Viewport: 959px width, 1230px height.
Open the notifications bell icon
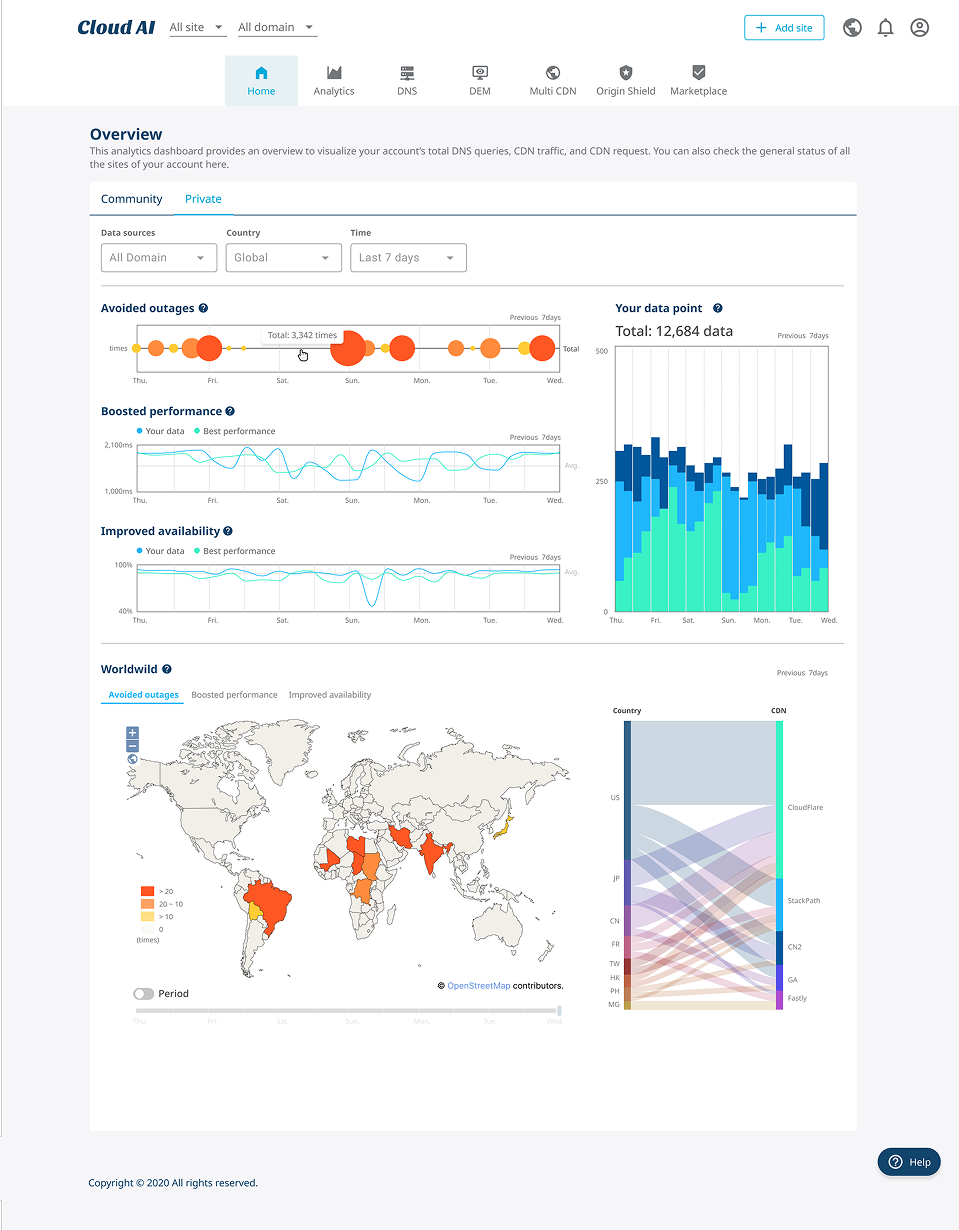click(x=885, y=27)
